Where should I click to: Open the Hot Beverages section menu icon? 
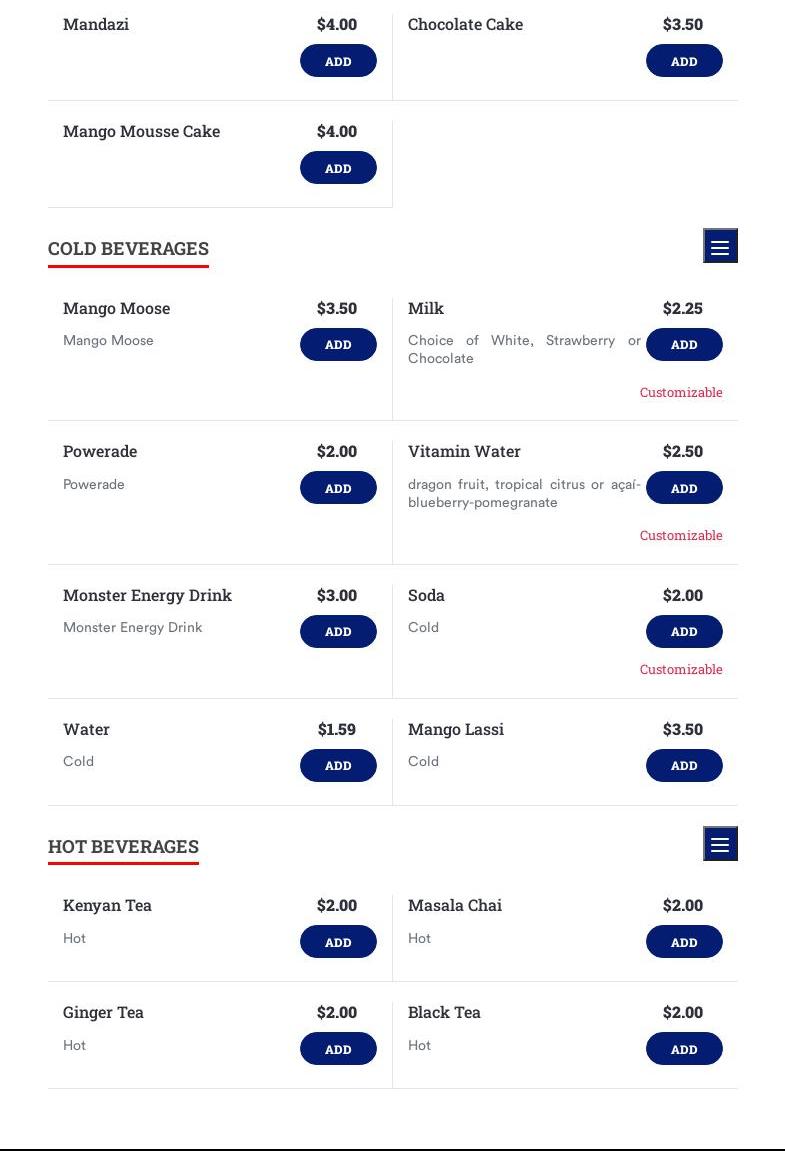click(720, 844)
